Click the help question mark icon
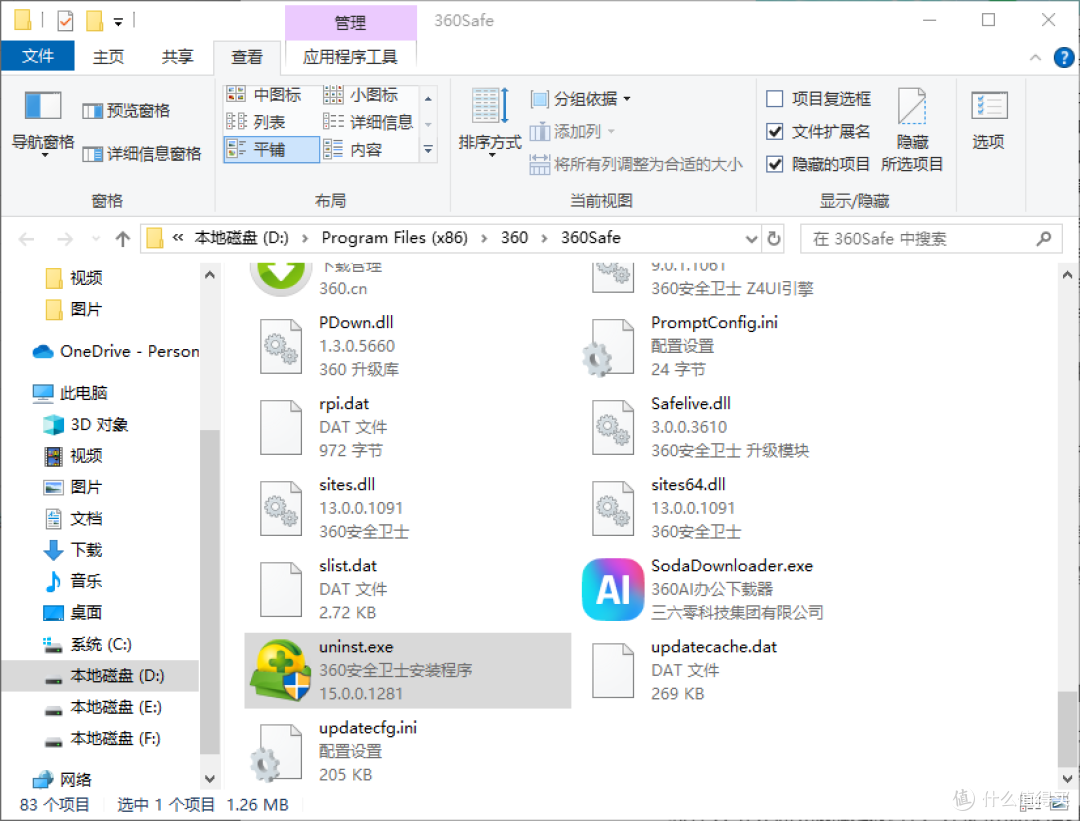This screenshot has height=821, width=1080. point(1063,58)
